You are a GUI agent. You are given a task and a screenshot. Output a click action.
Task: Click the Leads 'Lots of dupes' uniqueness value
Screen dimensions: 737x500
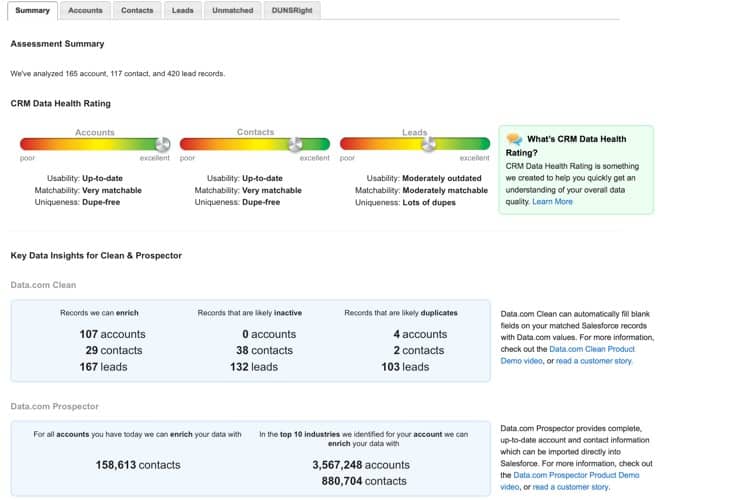click(429, 203)
